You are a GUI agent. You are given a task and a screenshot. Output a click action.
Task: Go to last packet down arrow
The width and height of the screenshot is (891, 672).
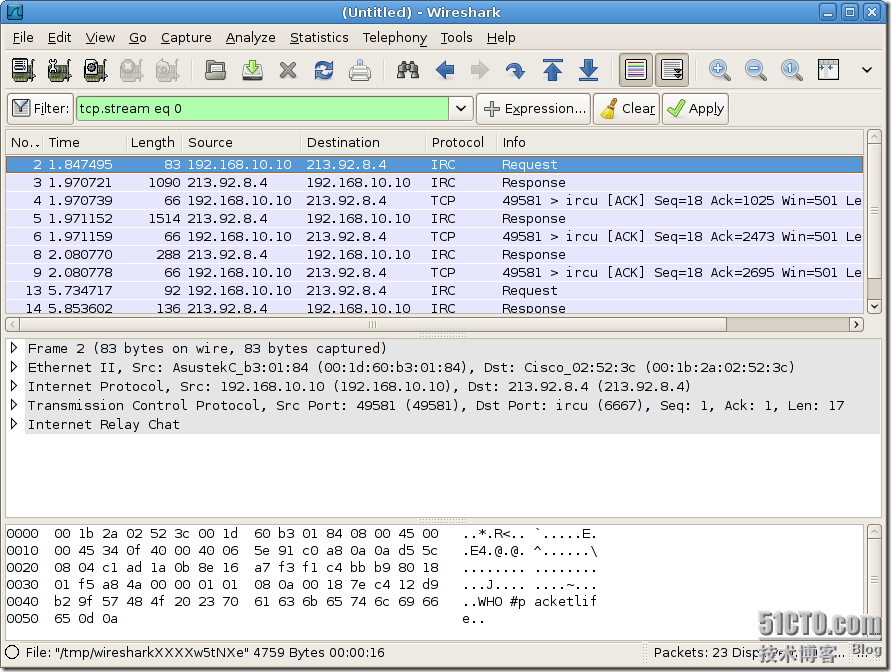tap(588, 70)
